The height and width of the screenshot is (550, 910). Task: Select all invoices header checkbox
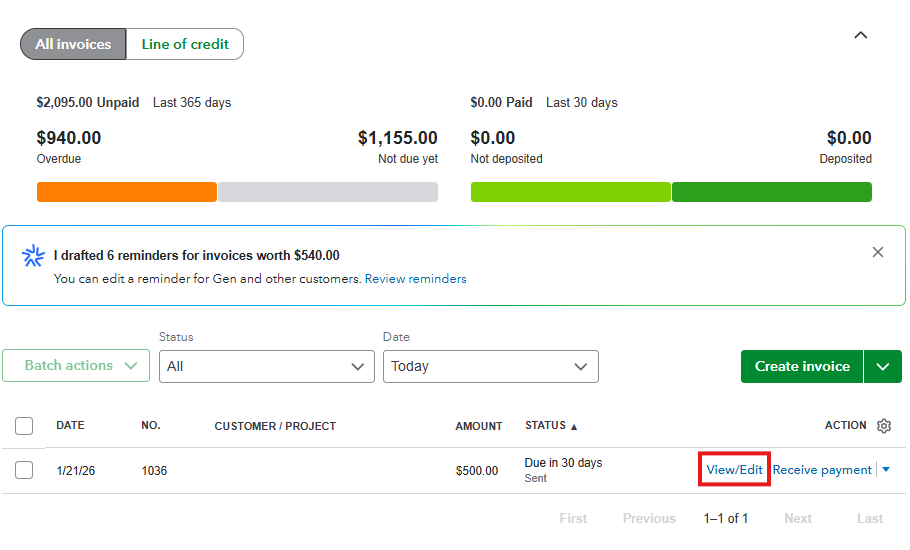click(24, 426)
